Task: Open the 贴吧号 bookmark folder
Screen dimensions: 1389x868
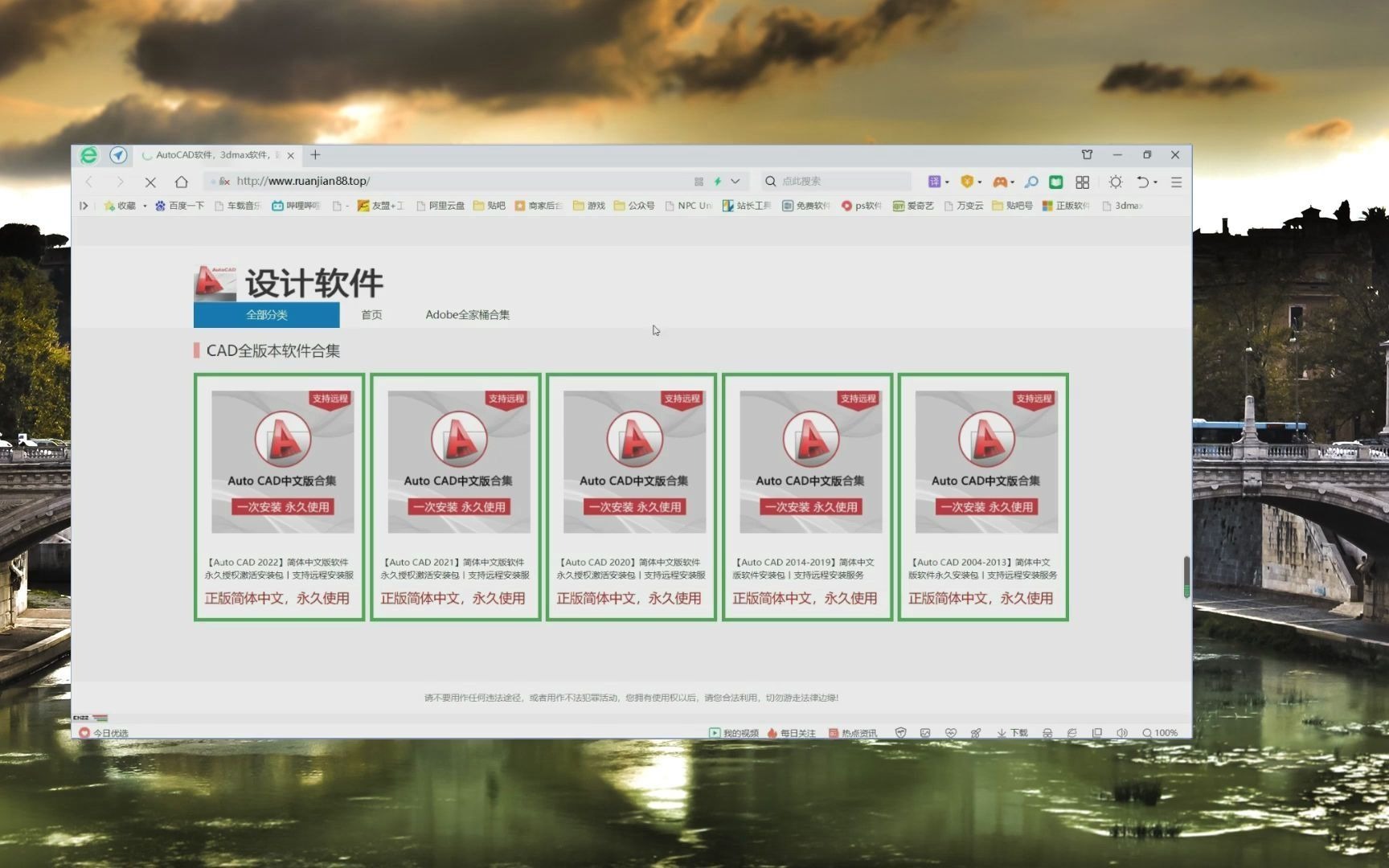Action: coord(1013,206)
